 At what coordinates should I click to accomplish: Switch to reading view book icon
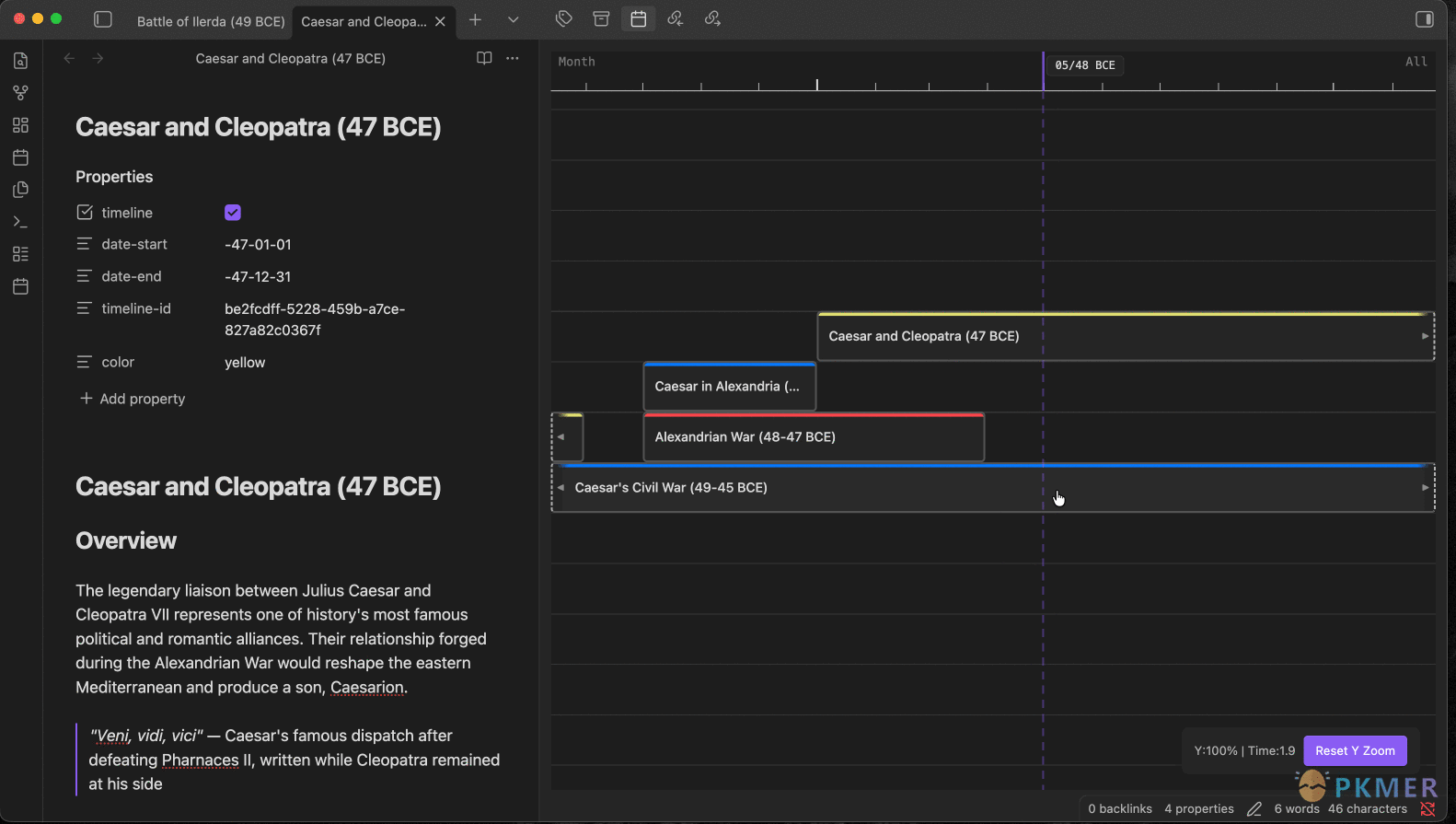484,58
